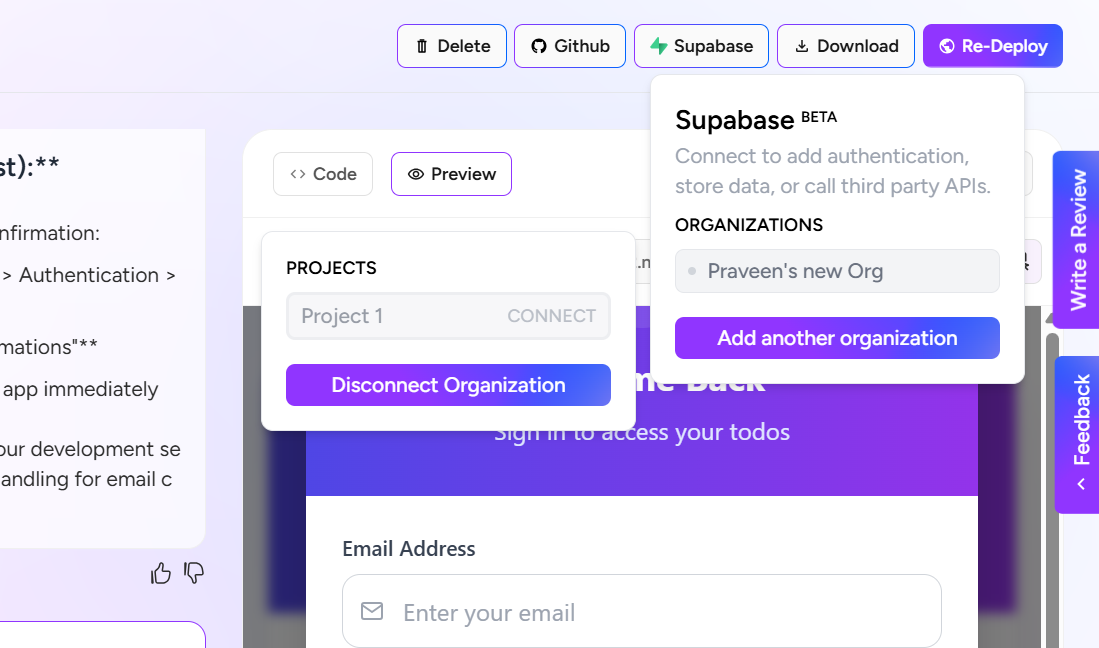Image resolution: width=1099 pixels, height=648 pixels.
Task: Click the Feedback chevron arrow
Action: (x=1081, y=484)
